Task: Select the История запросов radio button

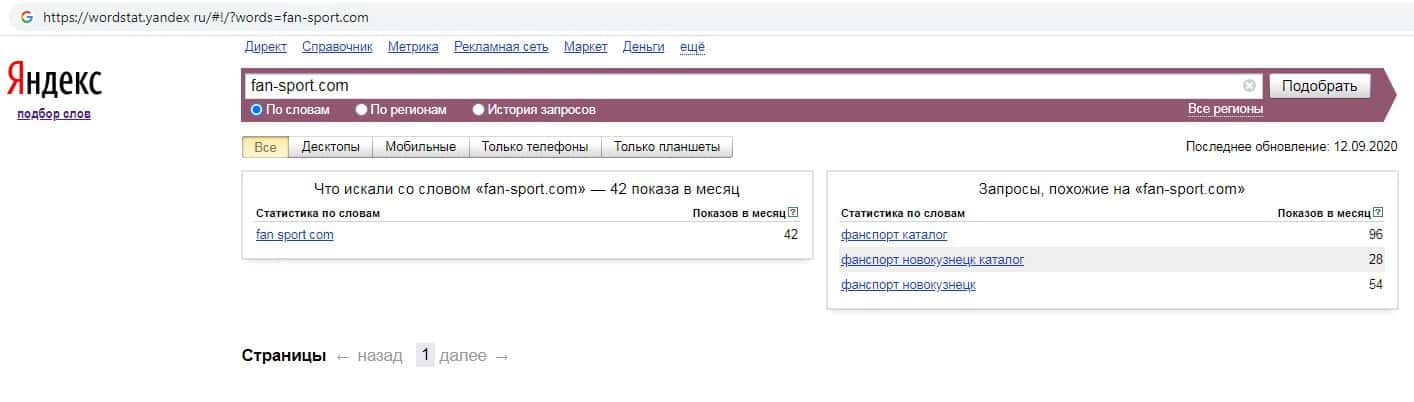Action: [478, 110]
